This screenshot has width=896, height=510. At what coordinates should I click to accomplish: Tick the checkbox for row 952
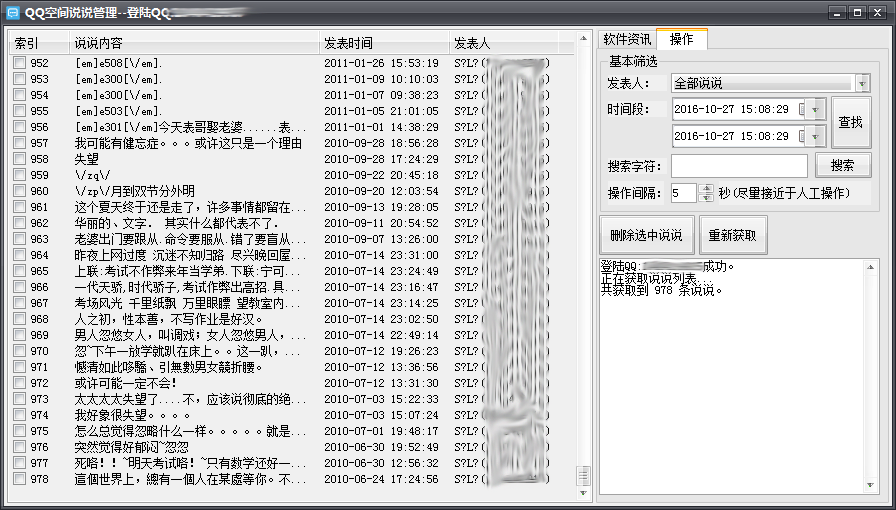[20, 63]
